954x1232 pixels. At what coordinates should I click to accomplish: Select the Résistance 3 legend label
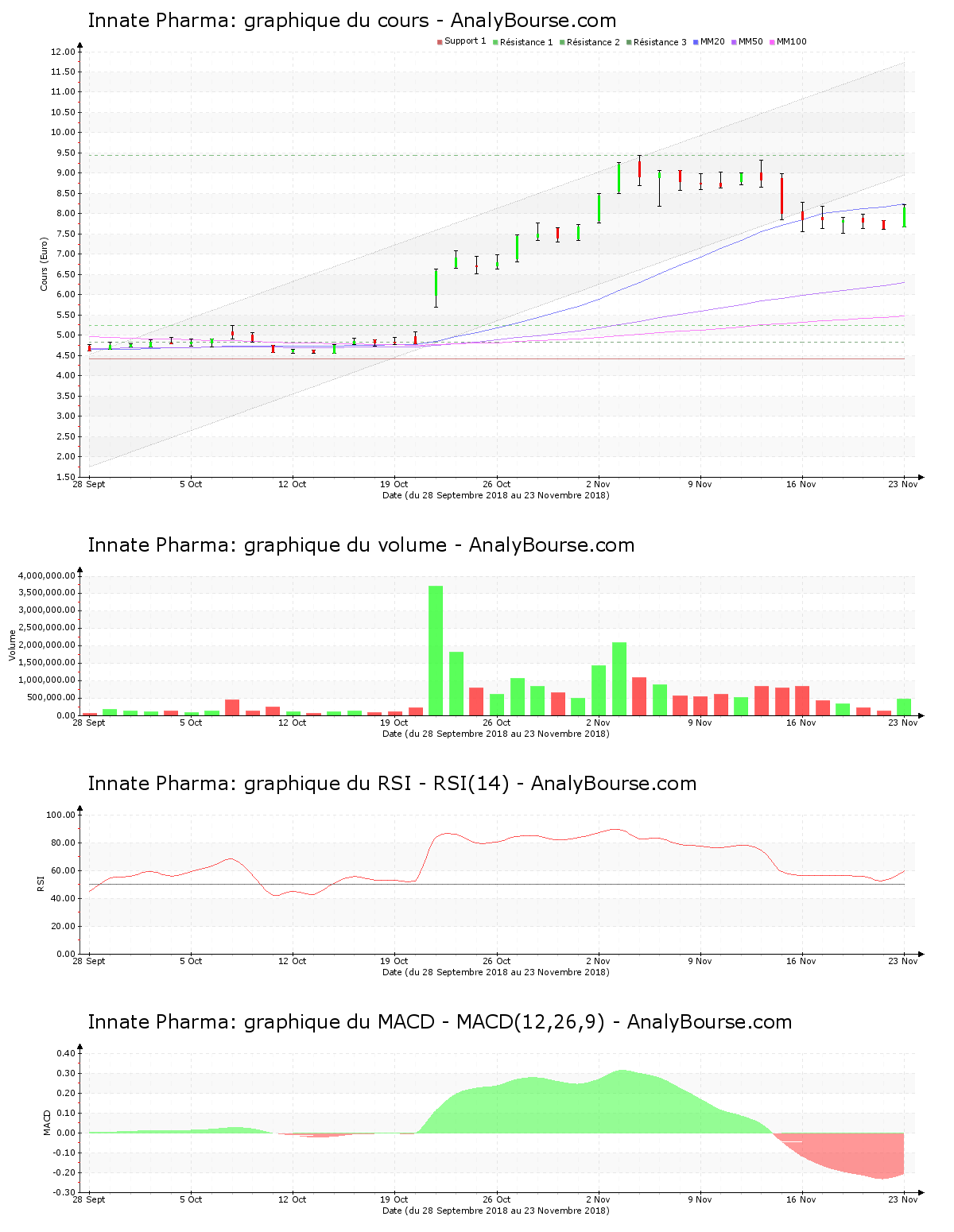pyautogui.click(x=660, y=42)
